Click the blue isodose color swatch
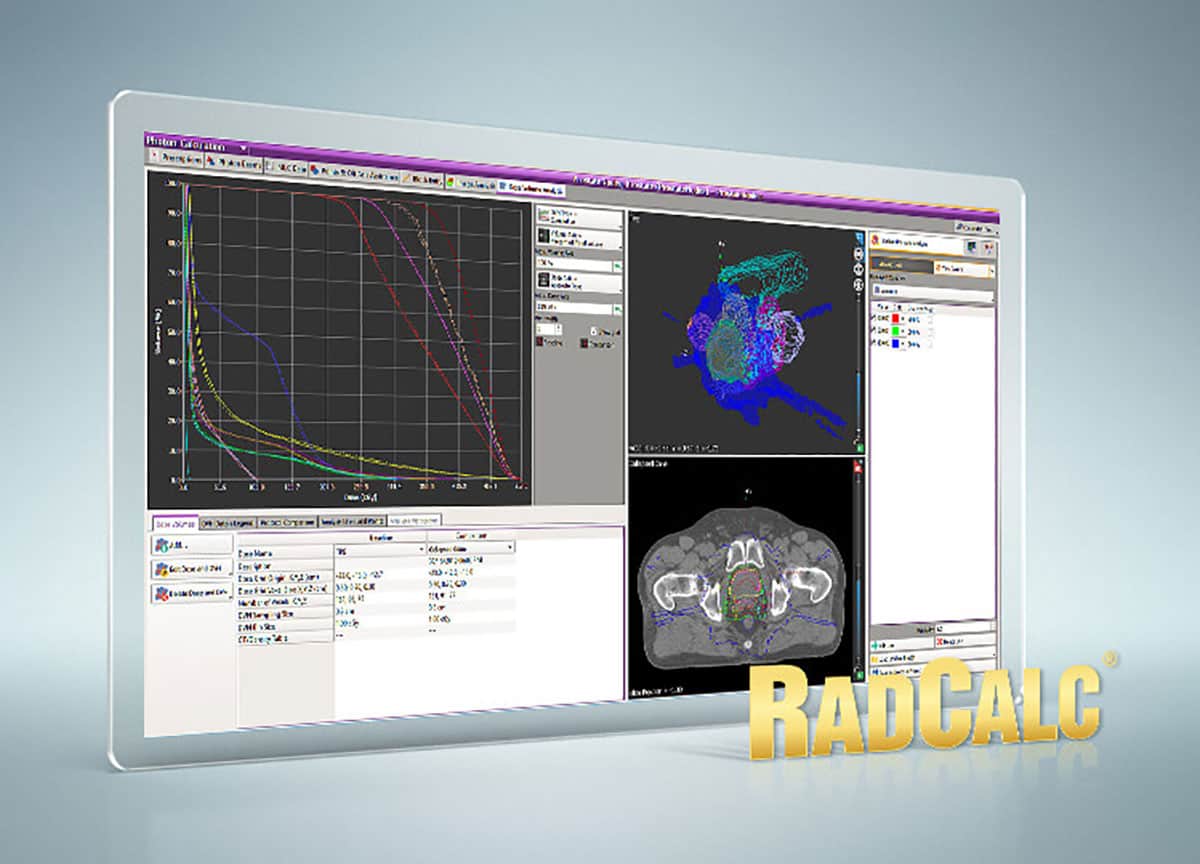The width and height of the screenshot is (1200, 864). pos(897,343)
